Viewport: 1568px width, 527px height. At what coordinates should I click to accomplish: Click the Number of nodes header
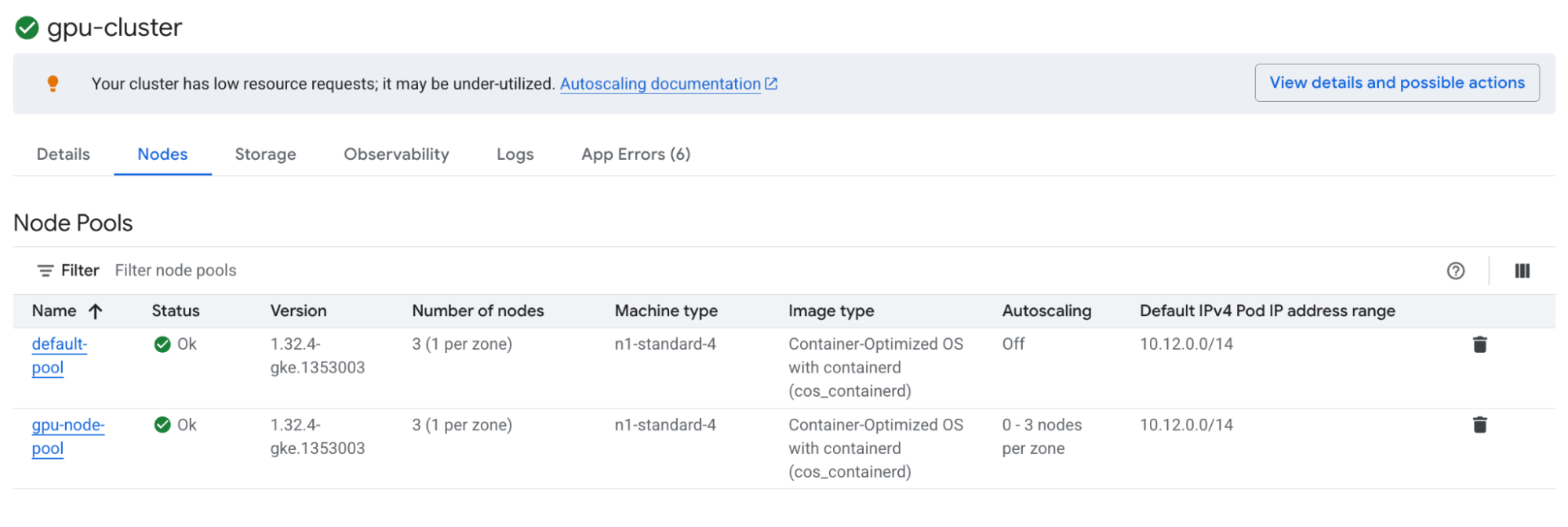(478, 311)
